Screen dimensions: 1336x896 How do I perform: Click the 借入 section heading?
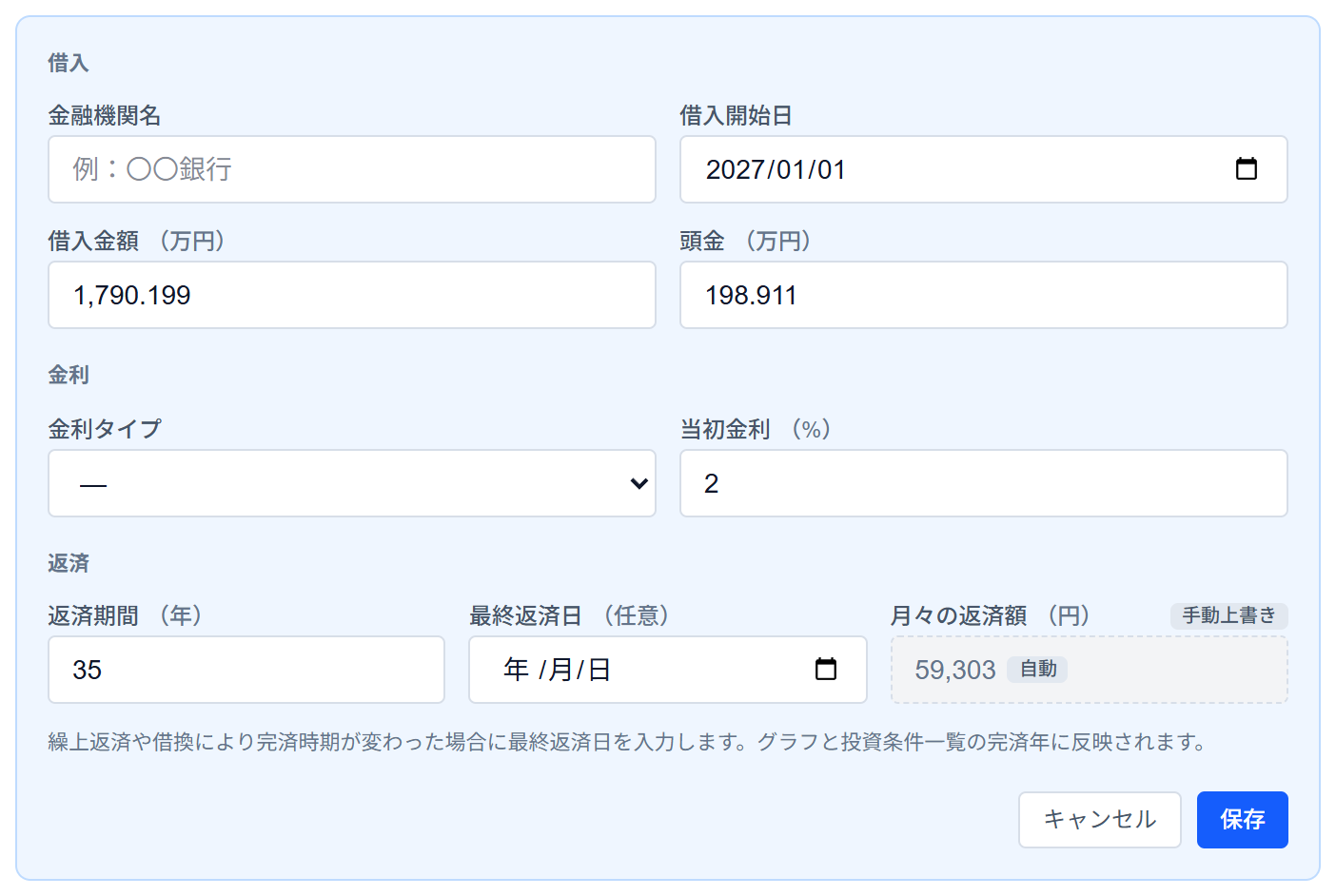point(69,63)
